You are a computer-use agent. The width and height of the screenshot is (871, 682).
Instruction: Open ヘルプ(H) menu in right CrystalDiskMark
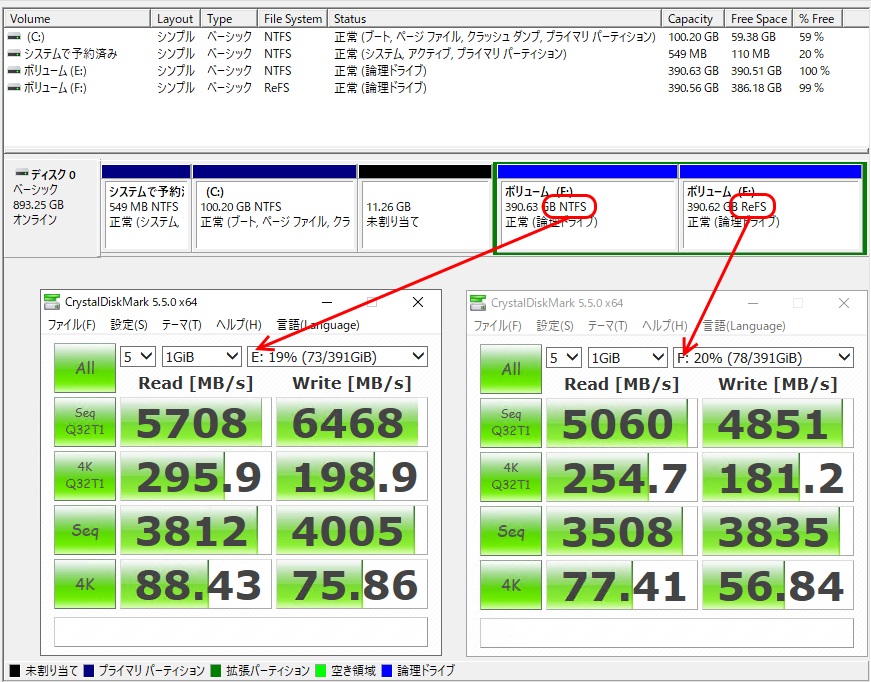665,326
